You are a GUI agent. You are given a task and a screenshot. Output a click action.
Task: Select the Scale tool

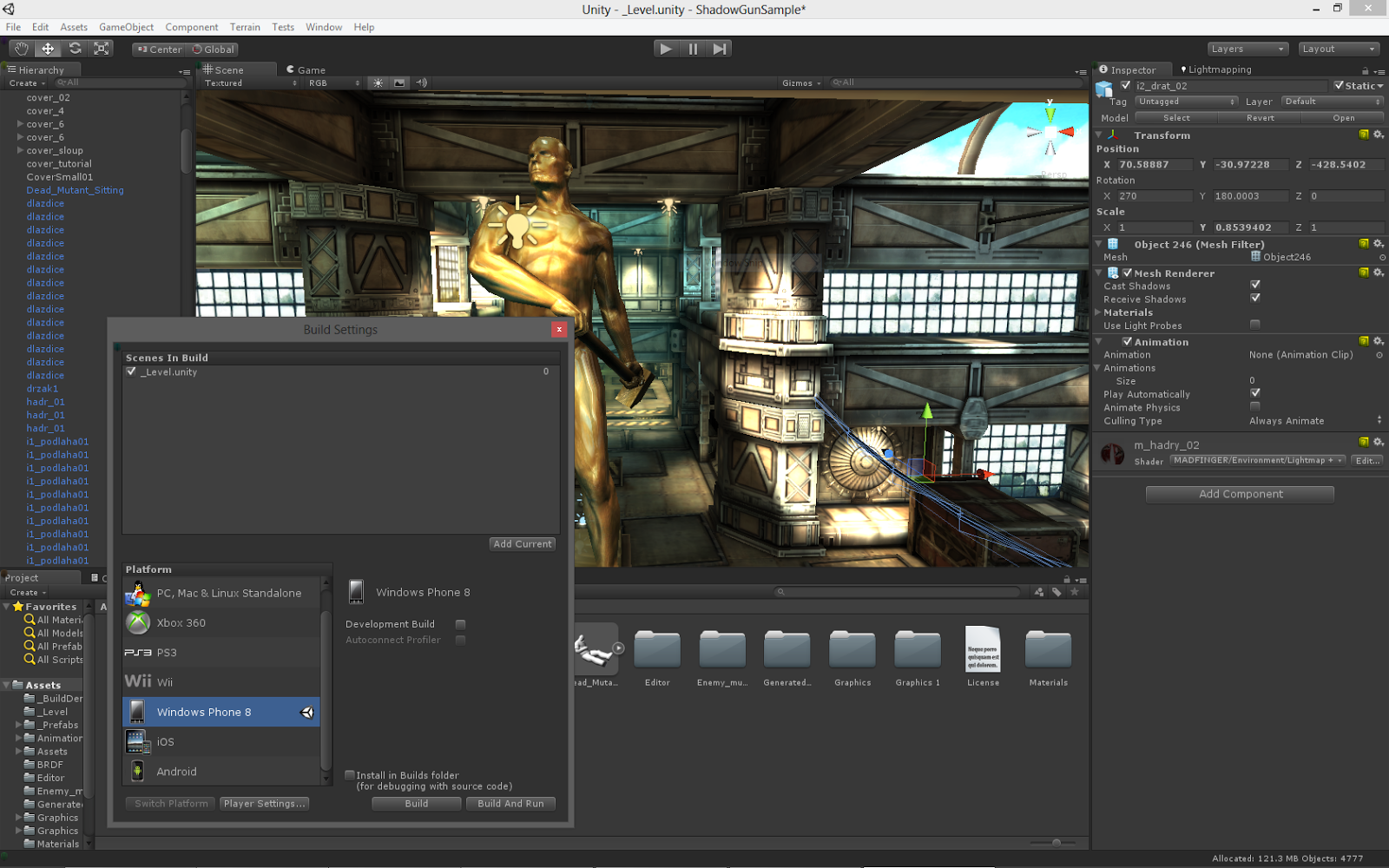point(102,49)
